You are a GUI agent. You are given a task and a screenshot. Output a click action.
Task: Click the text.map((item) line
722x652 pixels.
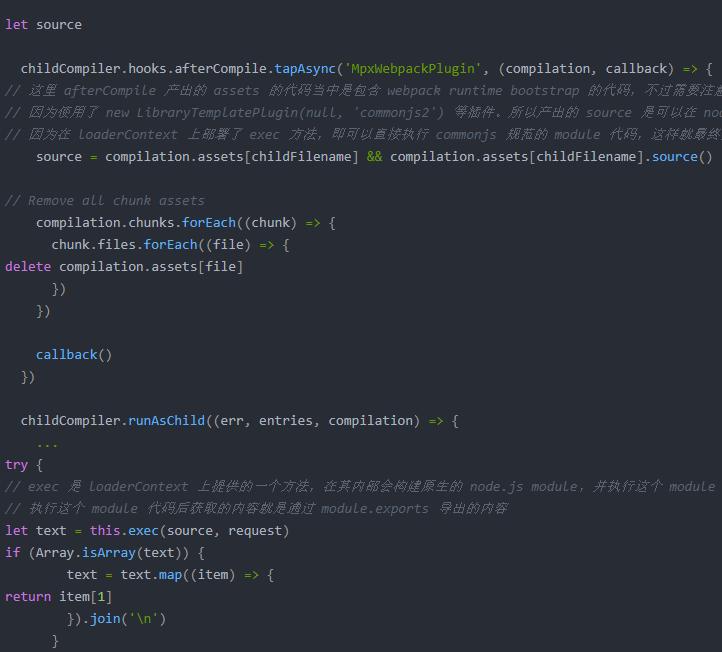click(170, 575)
